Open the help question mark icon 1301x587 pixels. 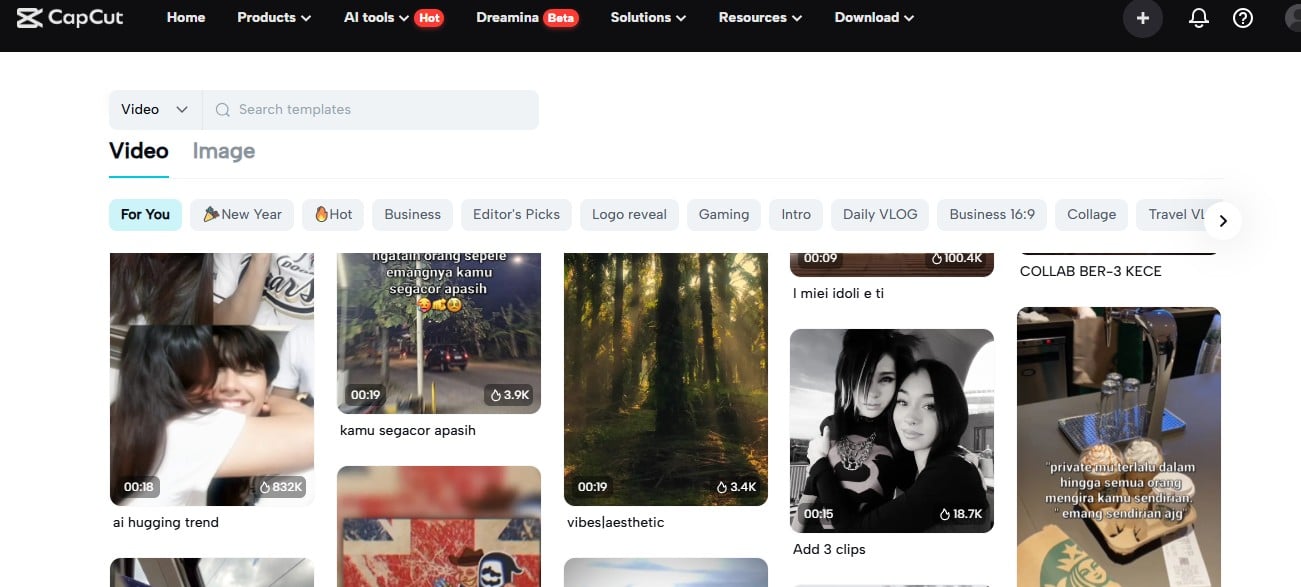pyautogui.click(x=1242, y=18)
